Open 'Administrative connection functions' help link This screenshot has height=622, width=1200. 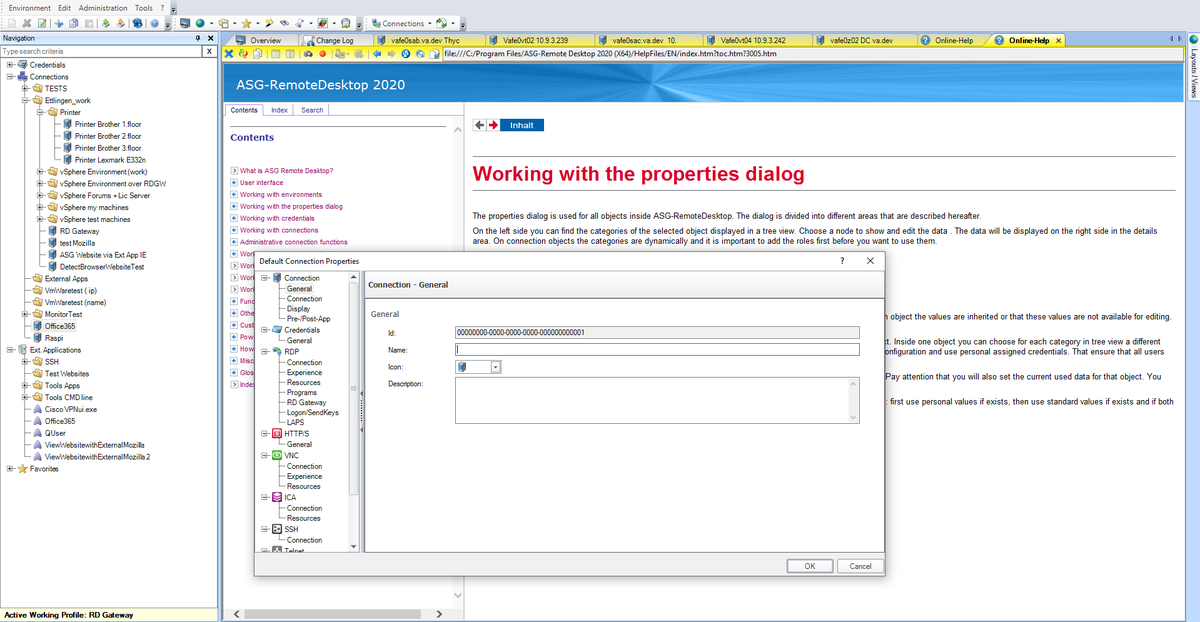click(294, 242)
